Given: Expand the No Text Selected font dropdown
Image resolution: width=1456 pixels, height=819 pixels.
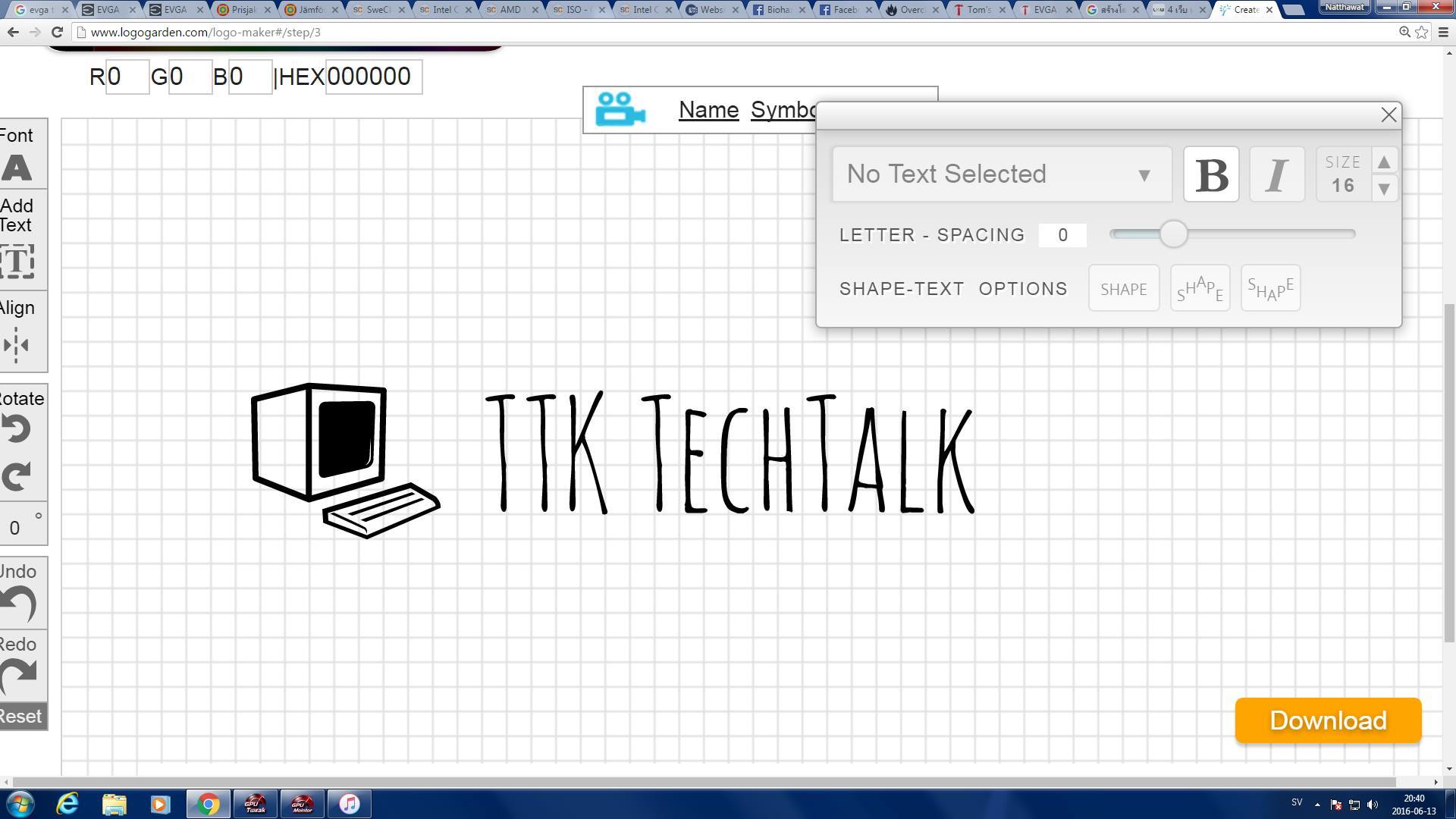Looking at the screenshot, I should pyautogui.click(x=1002, y=174).
